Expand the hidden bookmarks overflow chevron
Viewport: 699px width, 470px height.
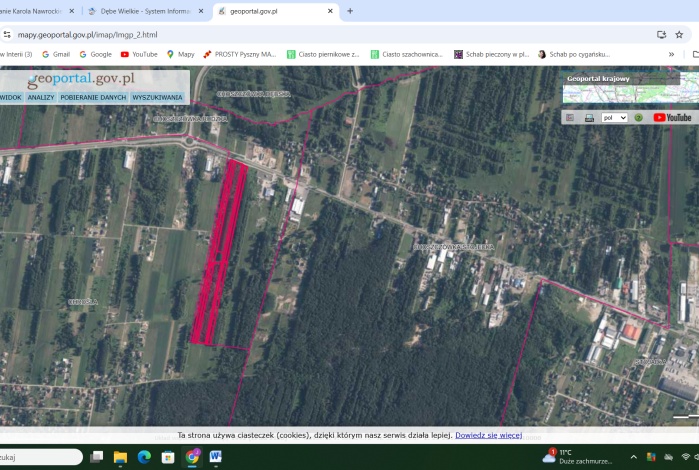point(671,54)
